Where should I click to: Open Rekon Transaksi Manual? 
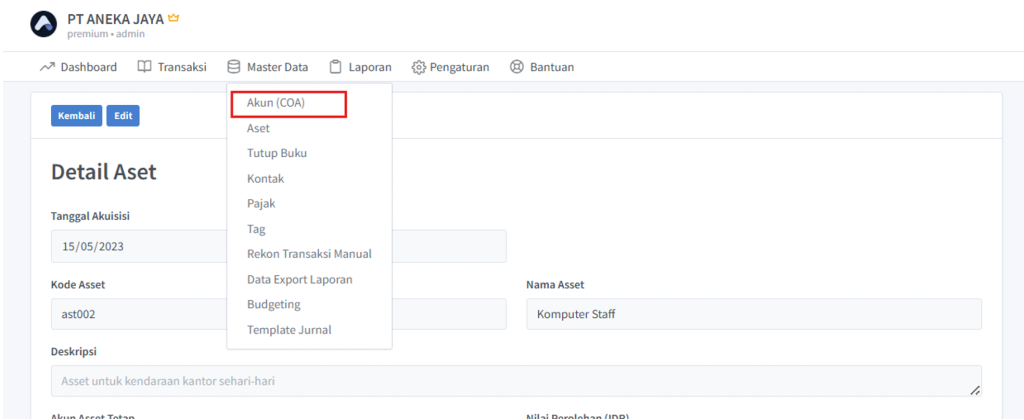tap(309, 254)
